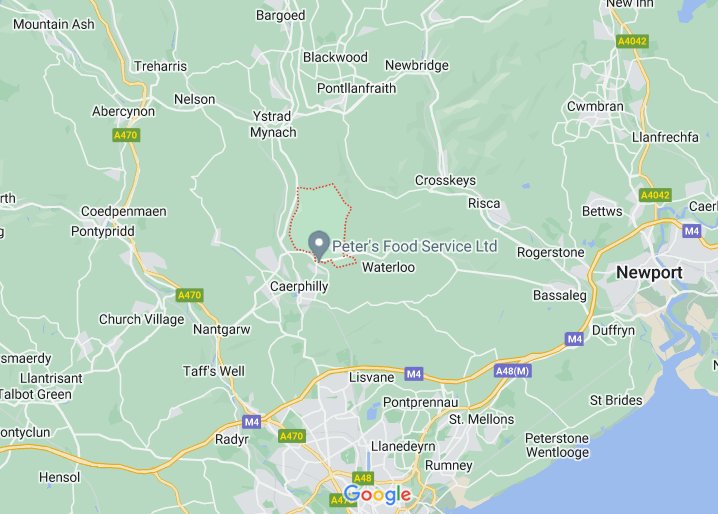Click the A48(M) road shield
718x514 pixels.
point(513,371)
